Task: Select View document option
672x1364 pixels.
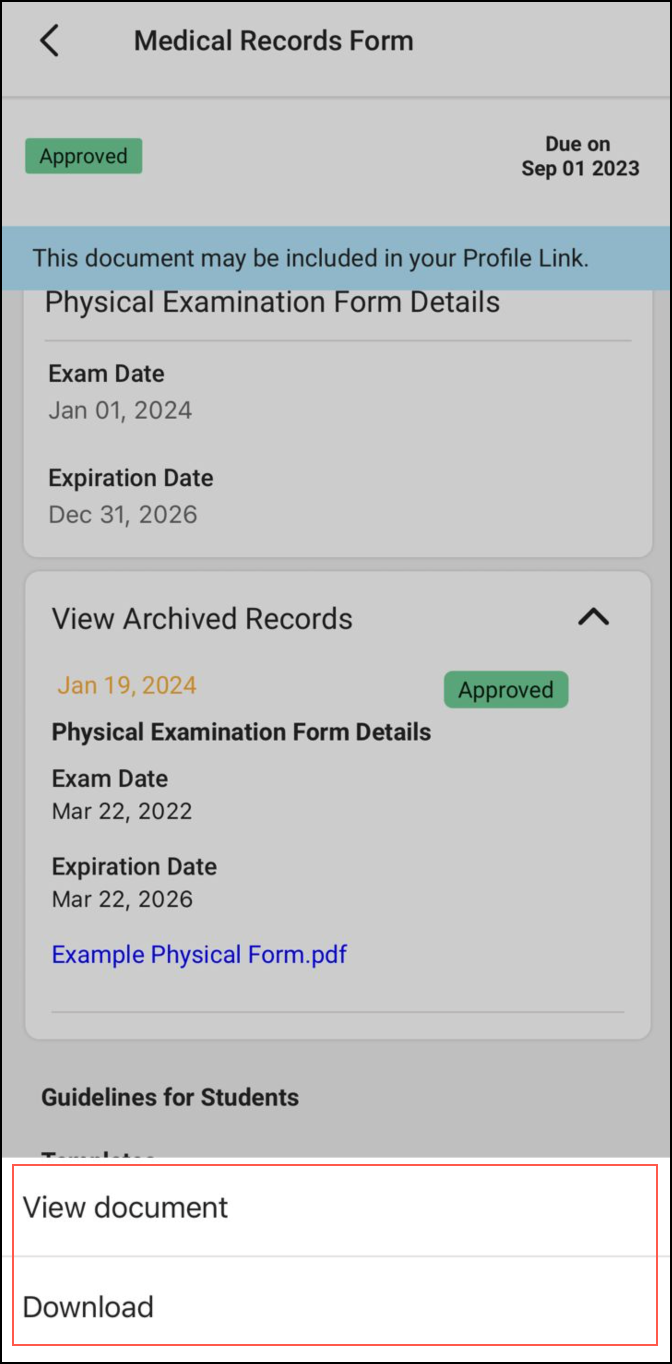Action: 126,1207
